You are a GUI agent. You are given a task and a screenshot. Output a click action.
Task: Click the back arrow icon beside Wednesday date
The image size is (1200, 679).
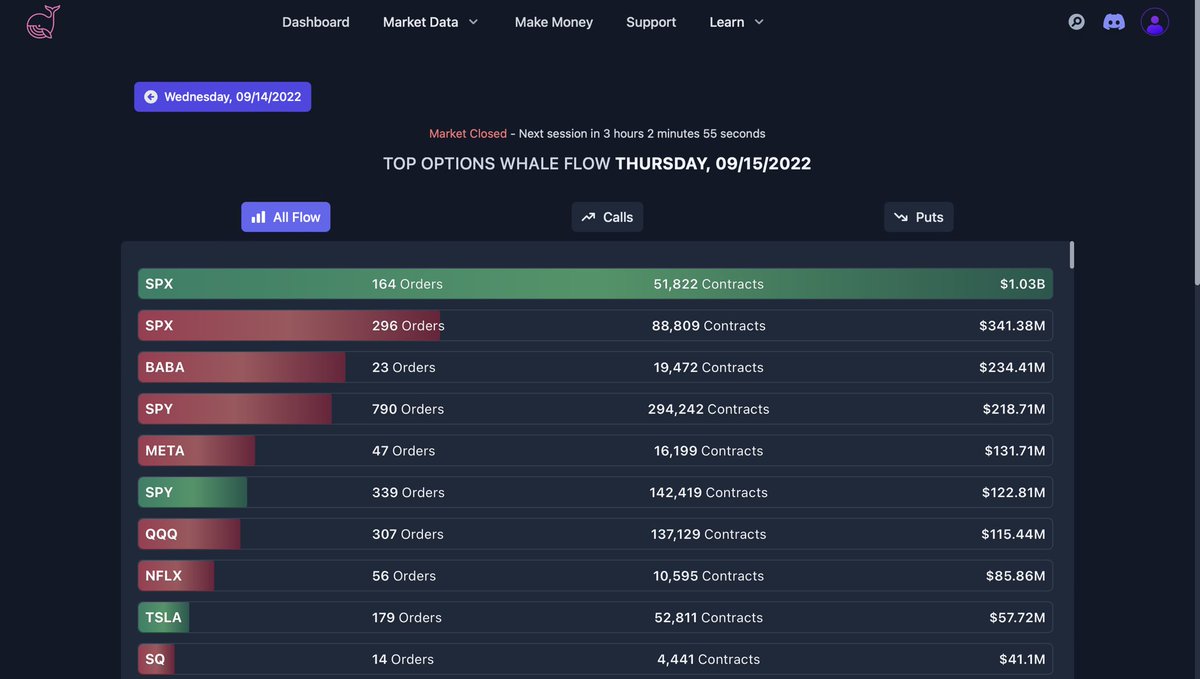[151, 97]
